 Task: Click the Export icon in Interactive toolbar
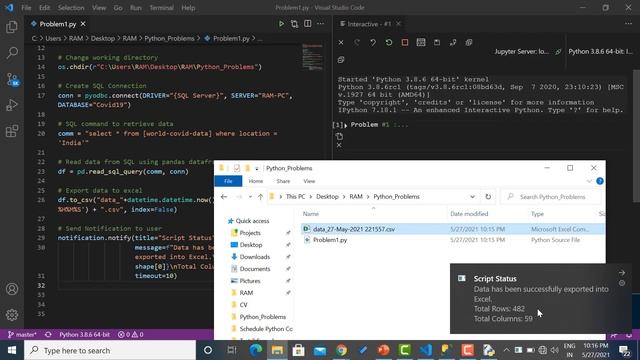click(x=453, y=42)
